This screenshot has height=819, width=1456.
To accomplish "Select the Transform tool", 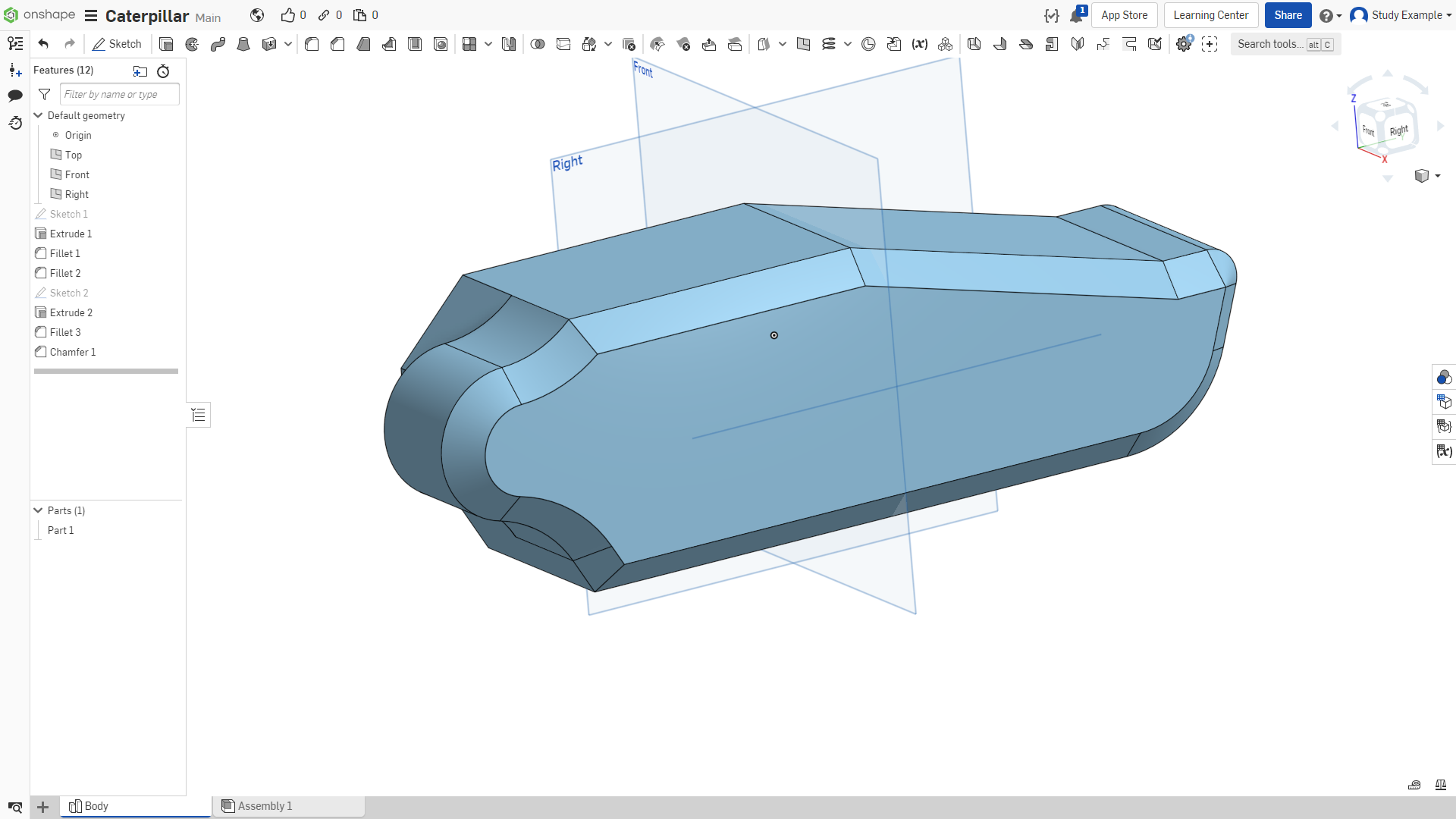I will coord(589,44).
